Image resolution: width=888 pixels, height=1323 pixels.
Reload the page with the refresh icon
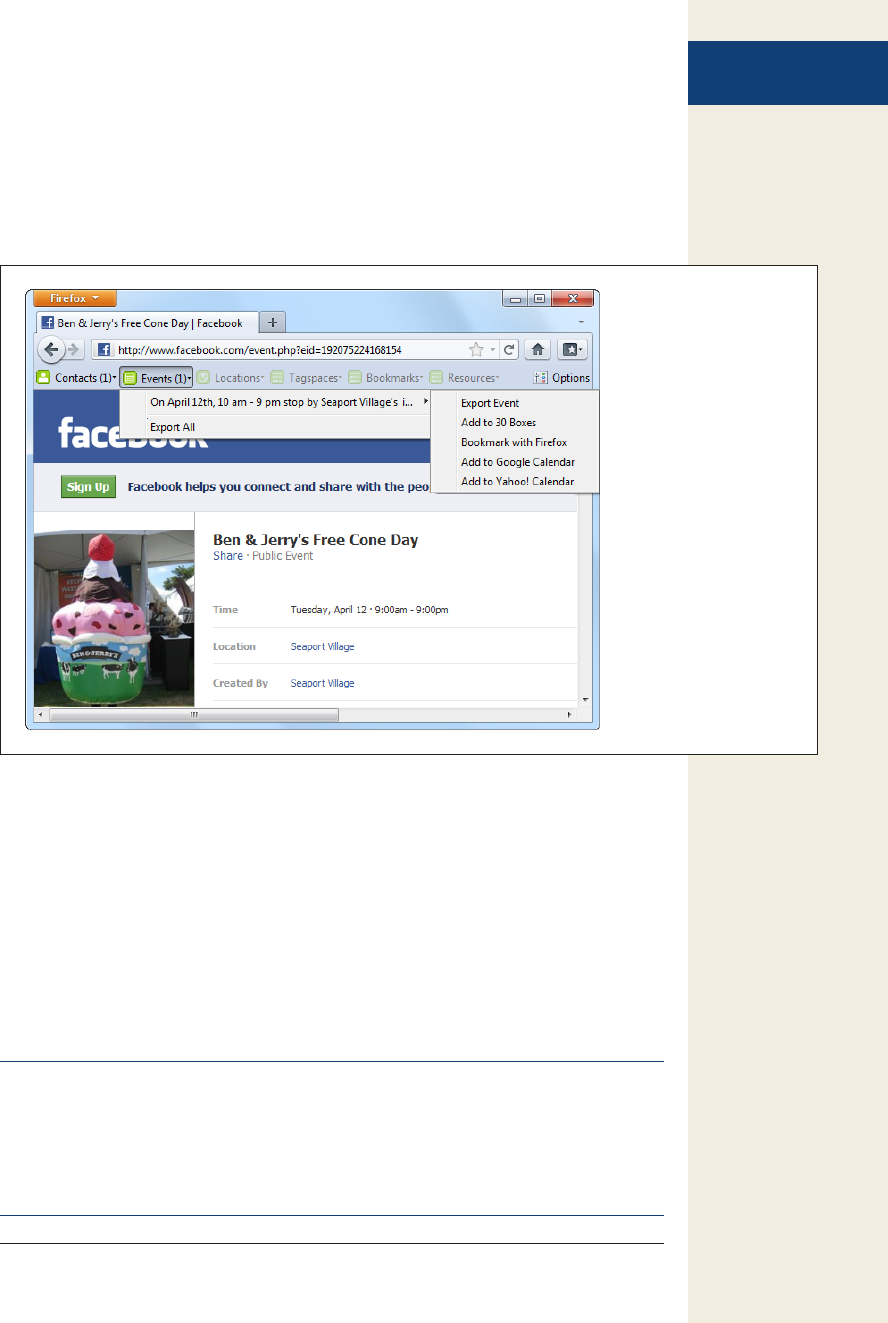pos(509,350)
